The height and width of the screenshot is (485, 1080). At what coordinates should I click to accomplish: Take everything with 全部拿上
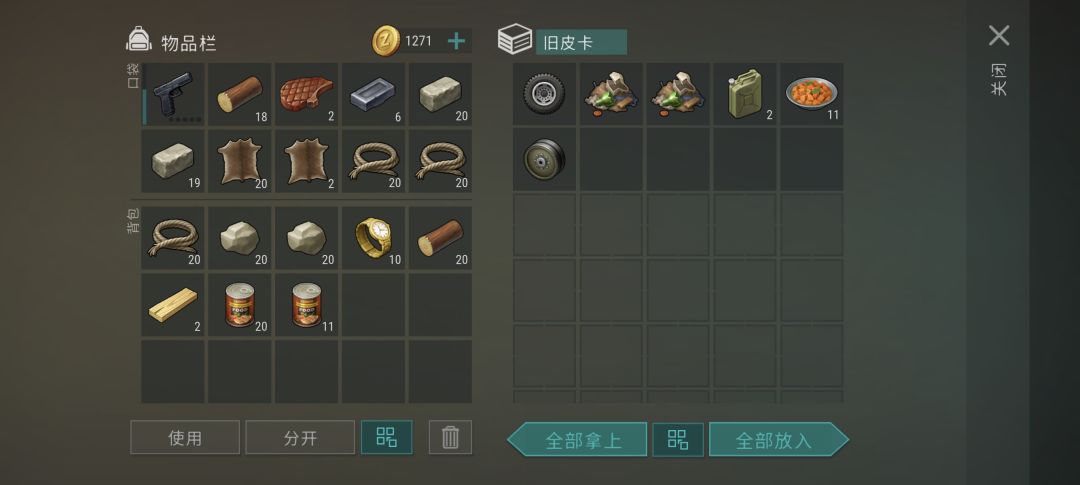[x=577, y=440]
